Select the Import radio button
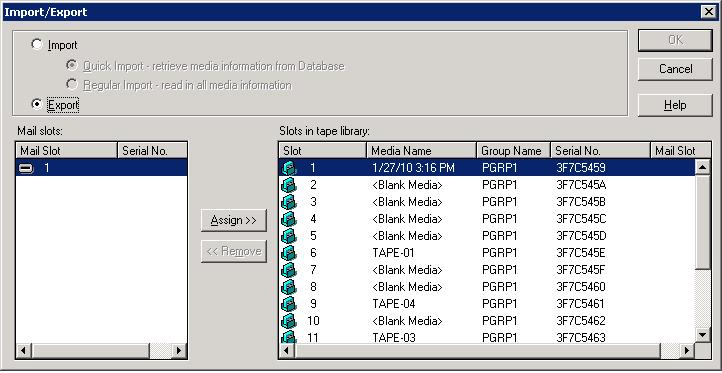722x373 pixels. (x=36, y=45)
